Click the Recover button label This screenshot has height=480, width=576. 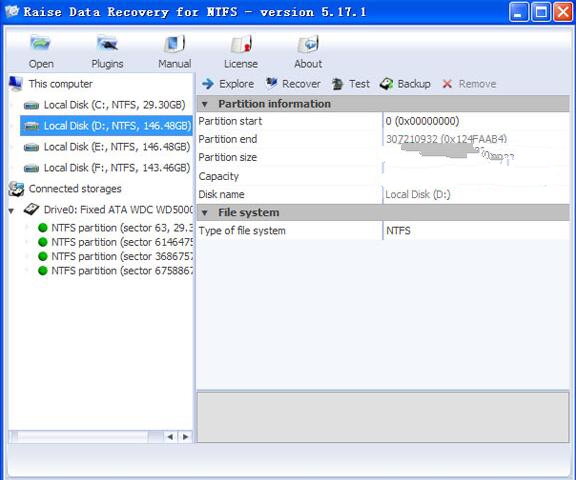pos(301,84)
